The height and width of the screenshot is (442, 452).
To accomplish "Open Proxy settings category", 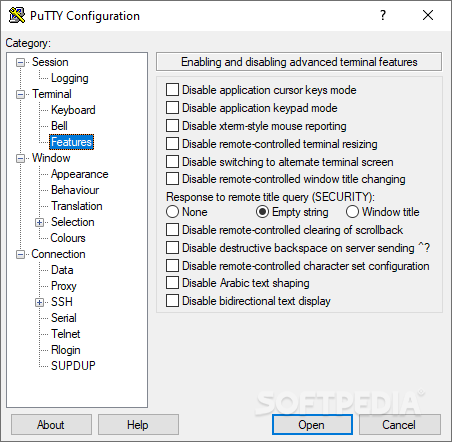I will 63,286.
